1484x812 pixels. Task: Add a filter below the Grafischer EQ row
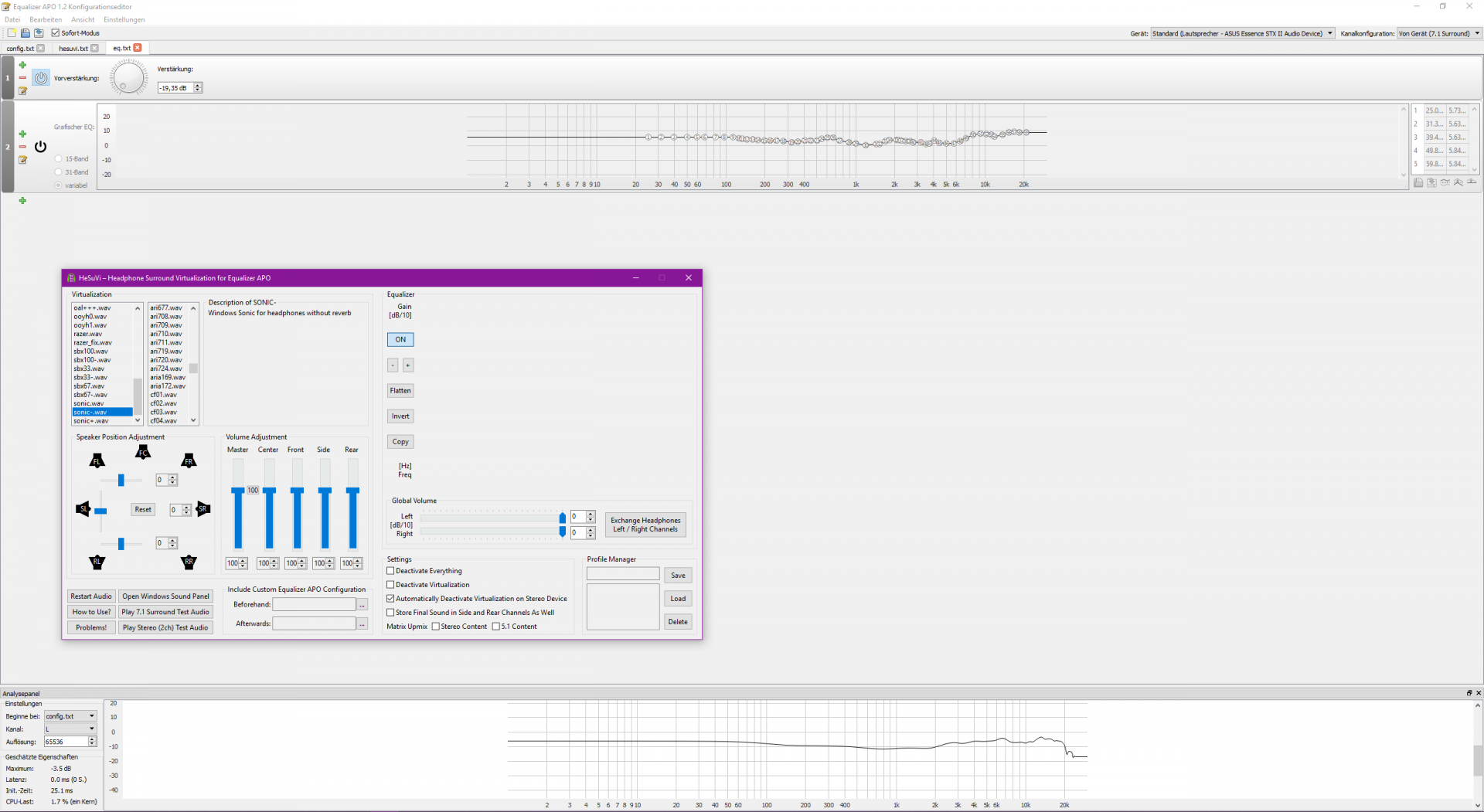click(x=22, y=201)
